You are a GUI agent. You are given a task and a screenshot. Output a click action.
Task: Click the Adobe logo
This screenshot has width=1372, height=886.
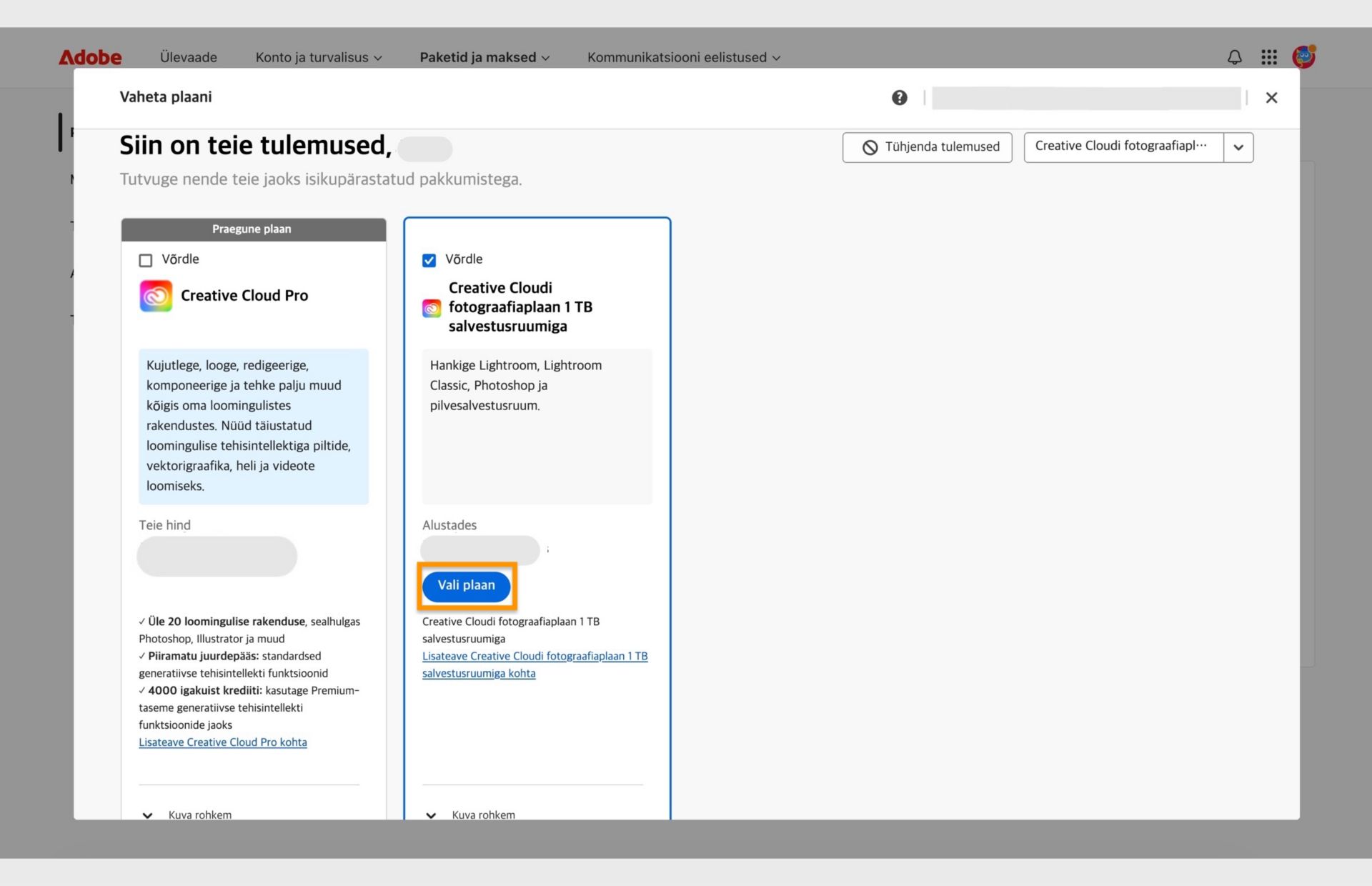coord(90,57)
